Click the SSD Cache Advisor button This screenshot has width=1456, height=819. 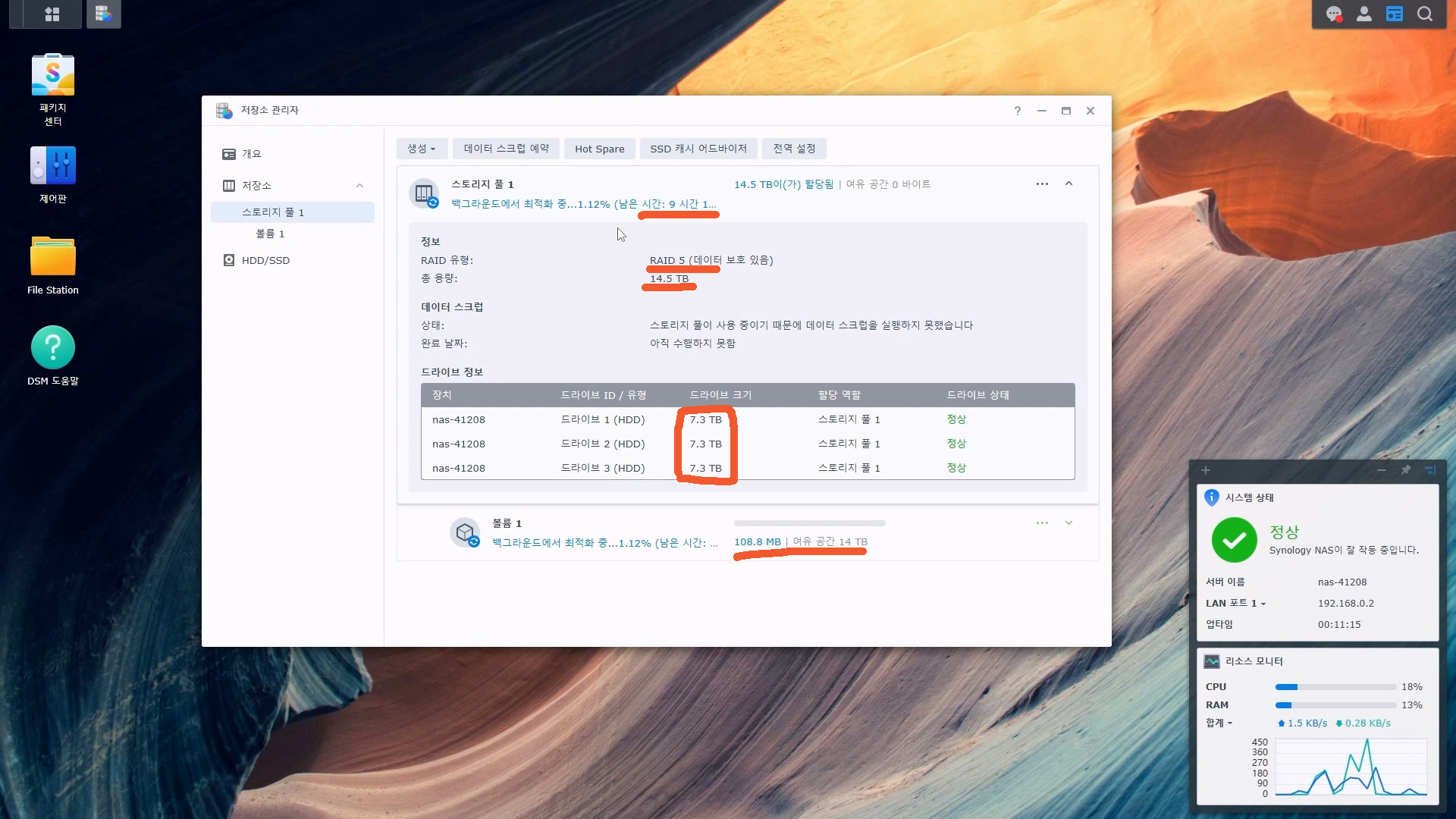[698, 149]
